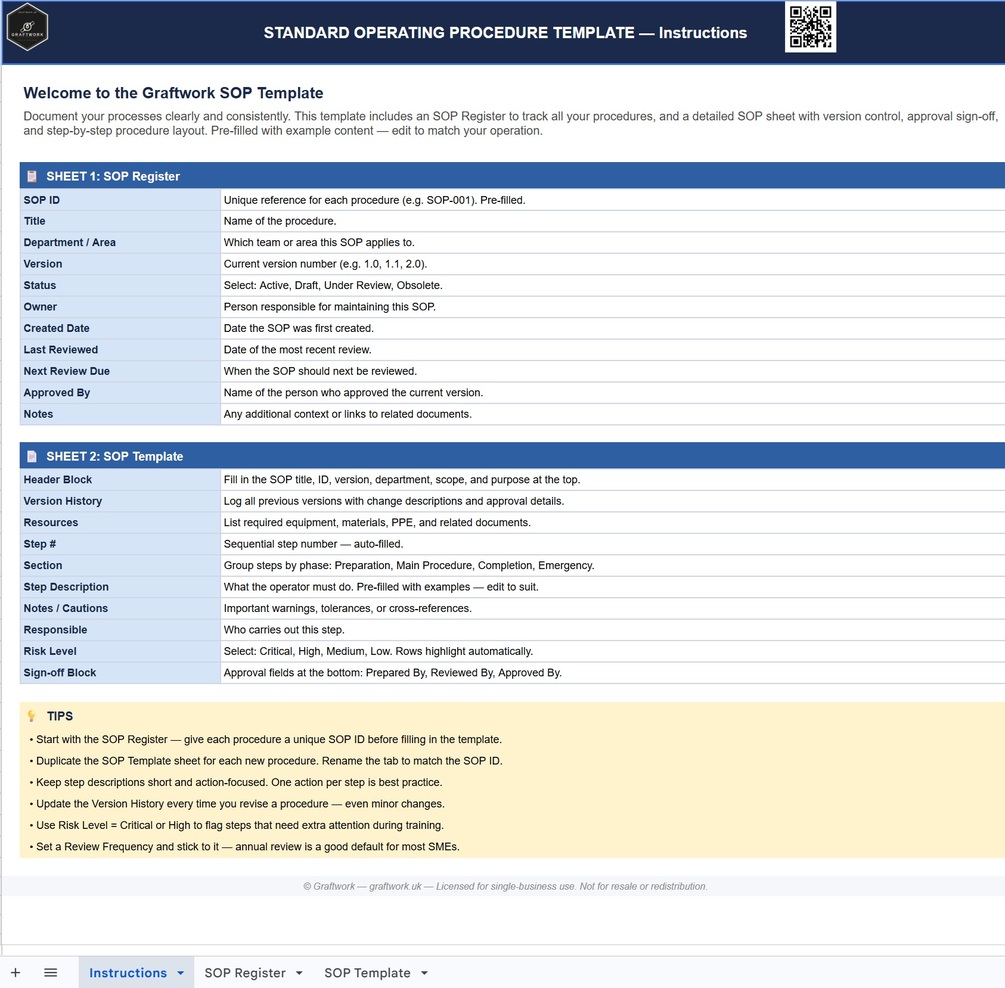Click the Sign-off Block description cell
Screen dimensions: 1005x988
click(613, 673)
